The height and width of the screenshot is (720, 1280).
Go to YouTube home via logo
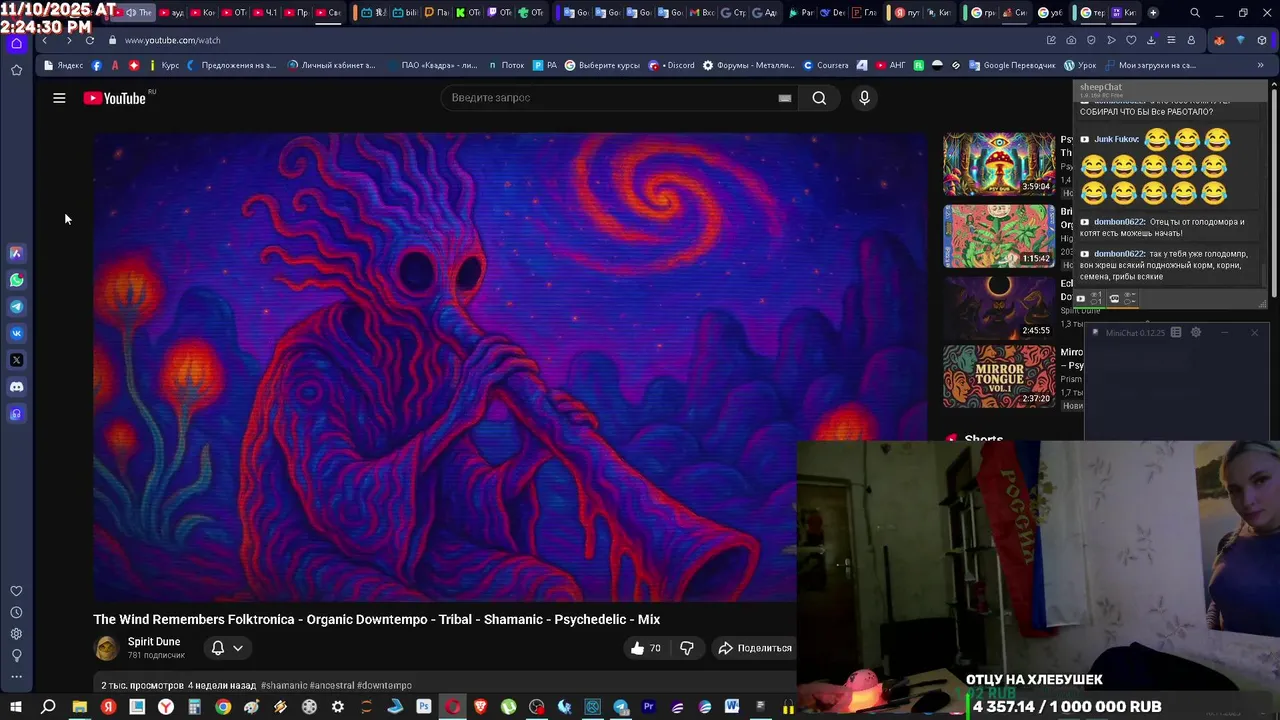click(x=115, y=98)
